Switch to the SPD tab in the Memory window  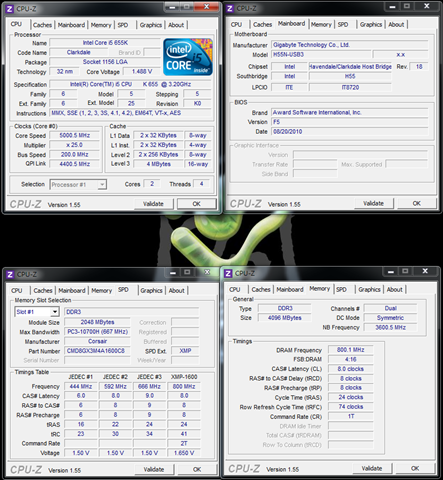click(341, 289)
